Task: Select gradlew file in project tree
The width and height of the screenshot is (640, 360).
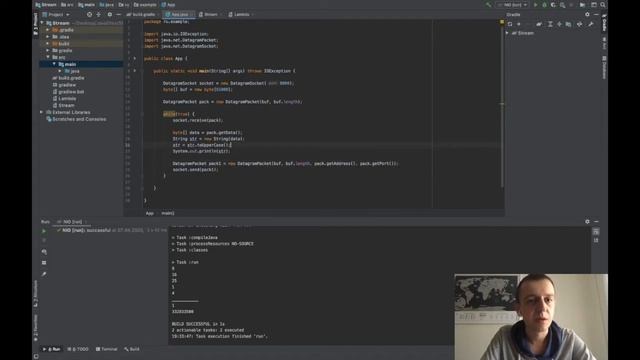Action: [x=64, y=85]
